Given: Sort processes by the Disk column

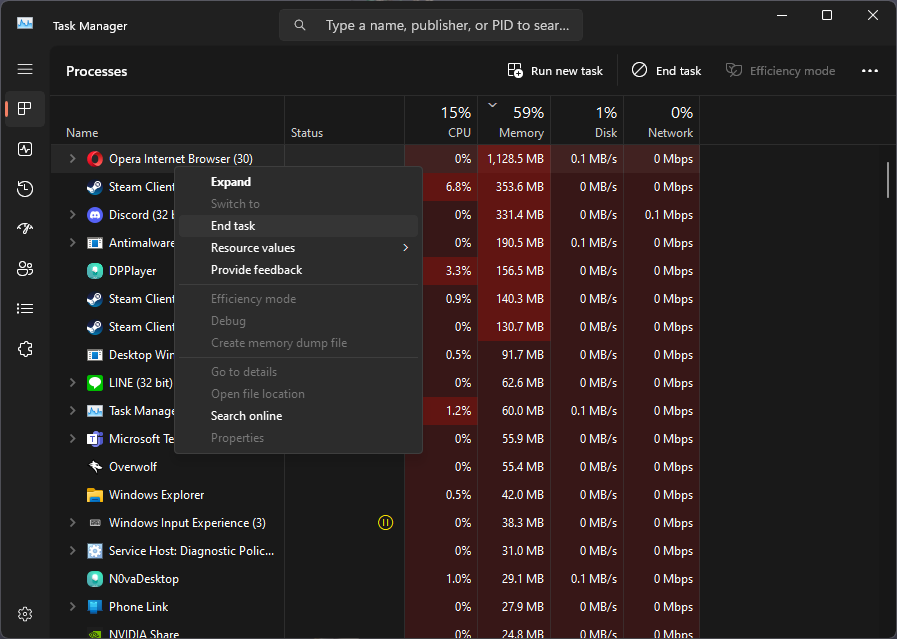Looking at the screenshot, I should [587, 121].
